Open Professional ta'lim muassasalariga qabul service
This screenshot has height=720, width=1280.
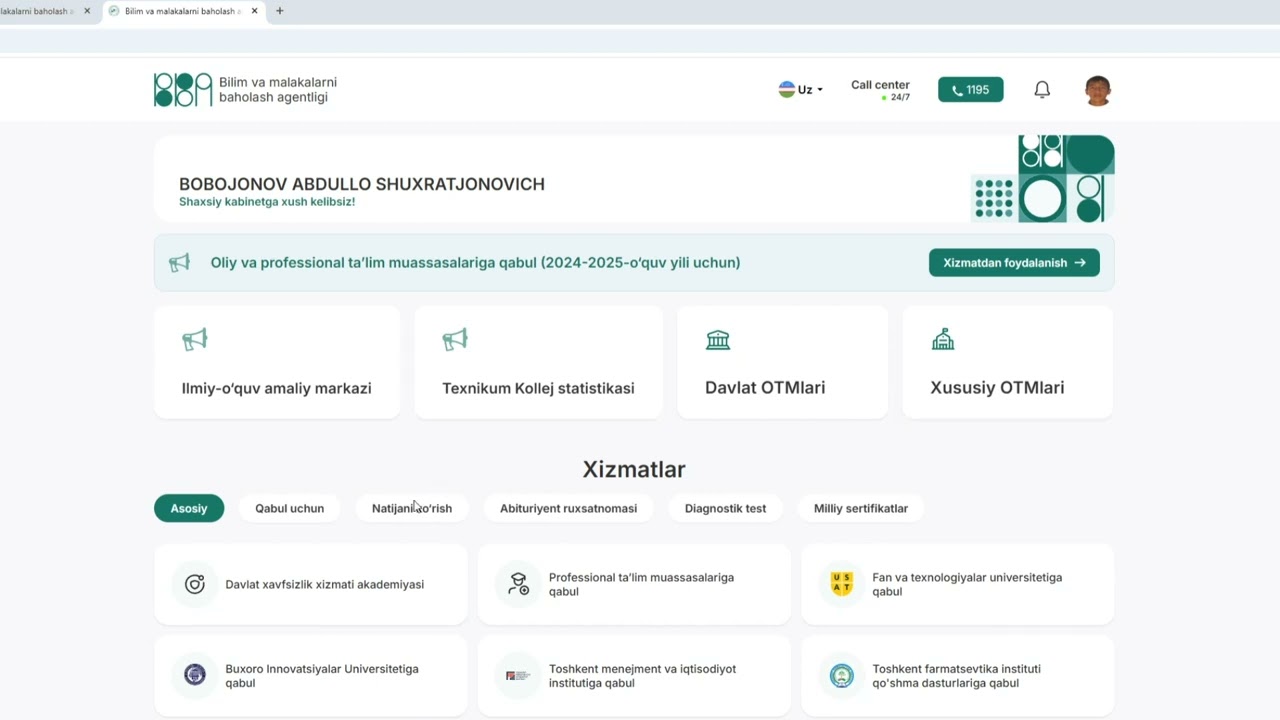click(634, 584)
